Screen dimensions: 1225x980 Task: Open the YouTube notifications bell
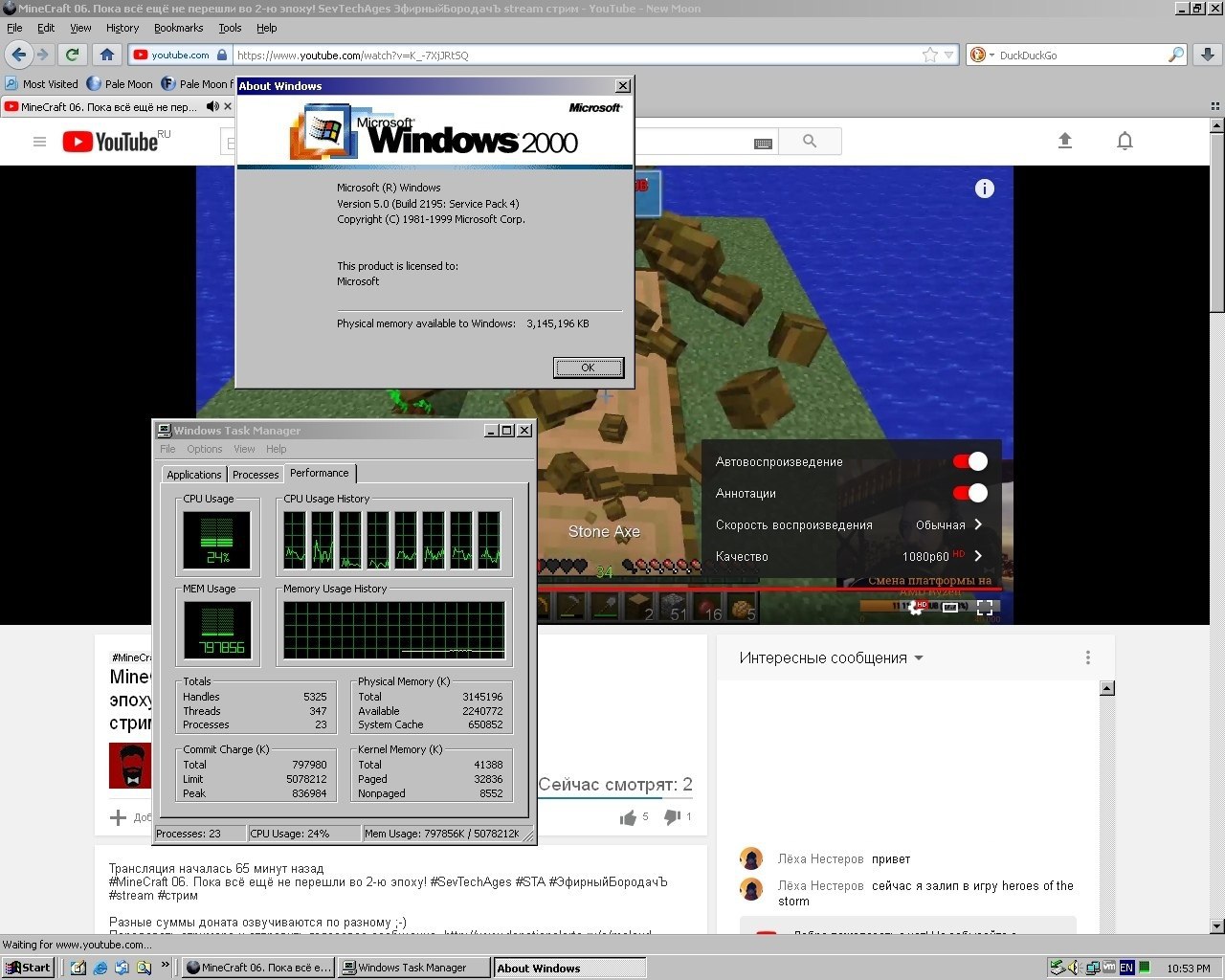coord(1125,142)
